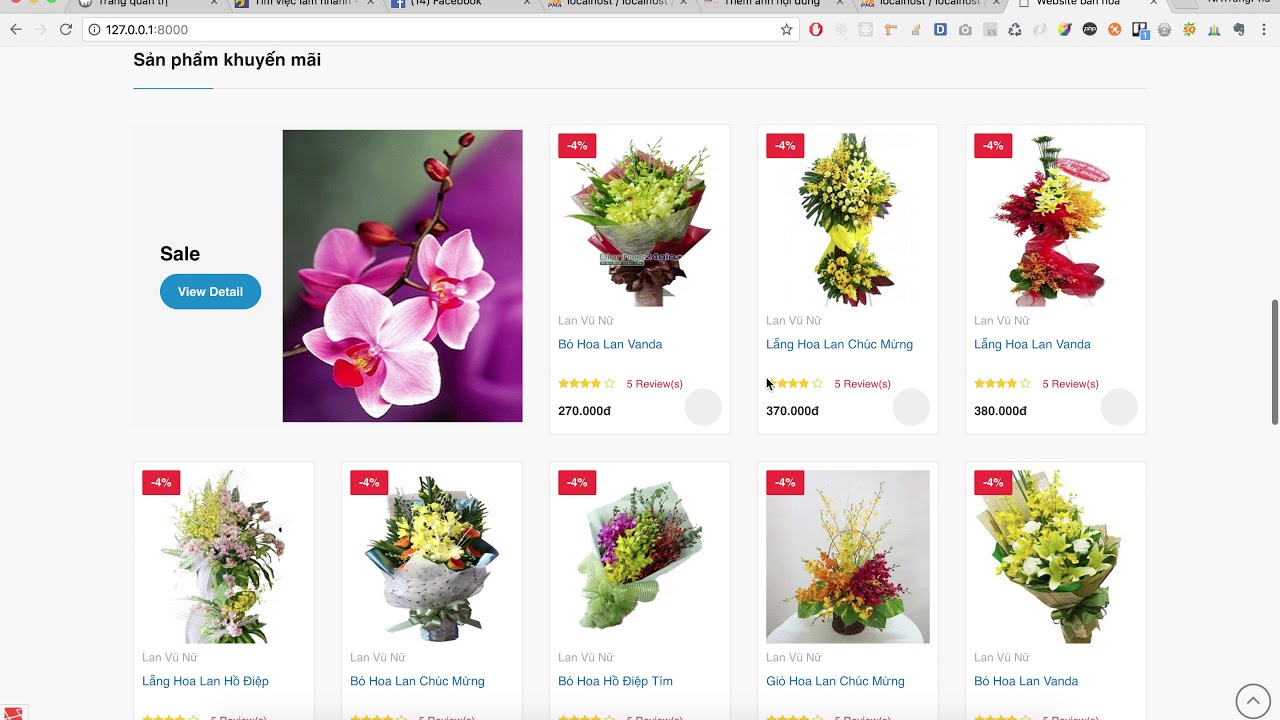Add Bó Hoa Lan Vanda 270.000đ to cart
This screenshot has width=1280, height=720.
[703, 407]
